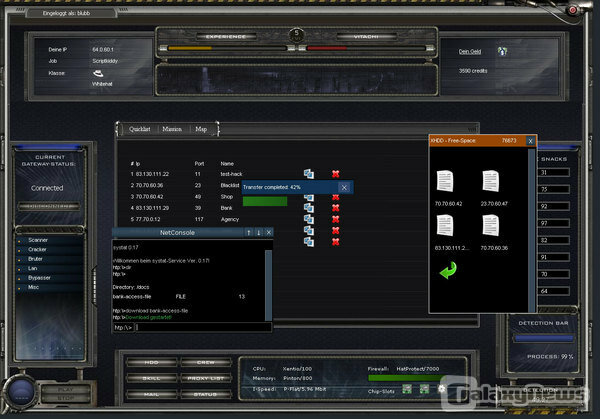Viewport: 600px width, 419px height.
Task: Delete the test-hack entry with its red X
Action: click(x=336, y=174)
